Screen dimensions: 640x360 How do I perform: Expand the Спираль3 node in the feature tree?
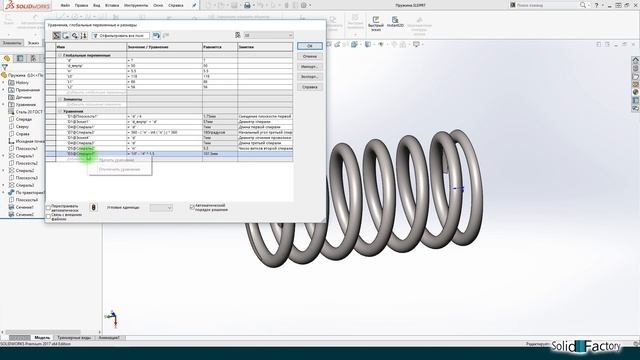[4, 185]
